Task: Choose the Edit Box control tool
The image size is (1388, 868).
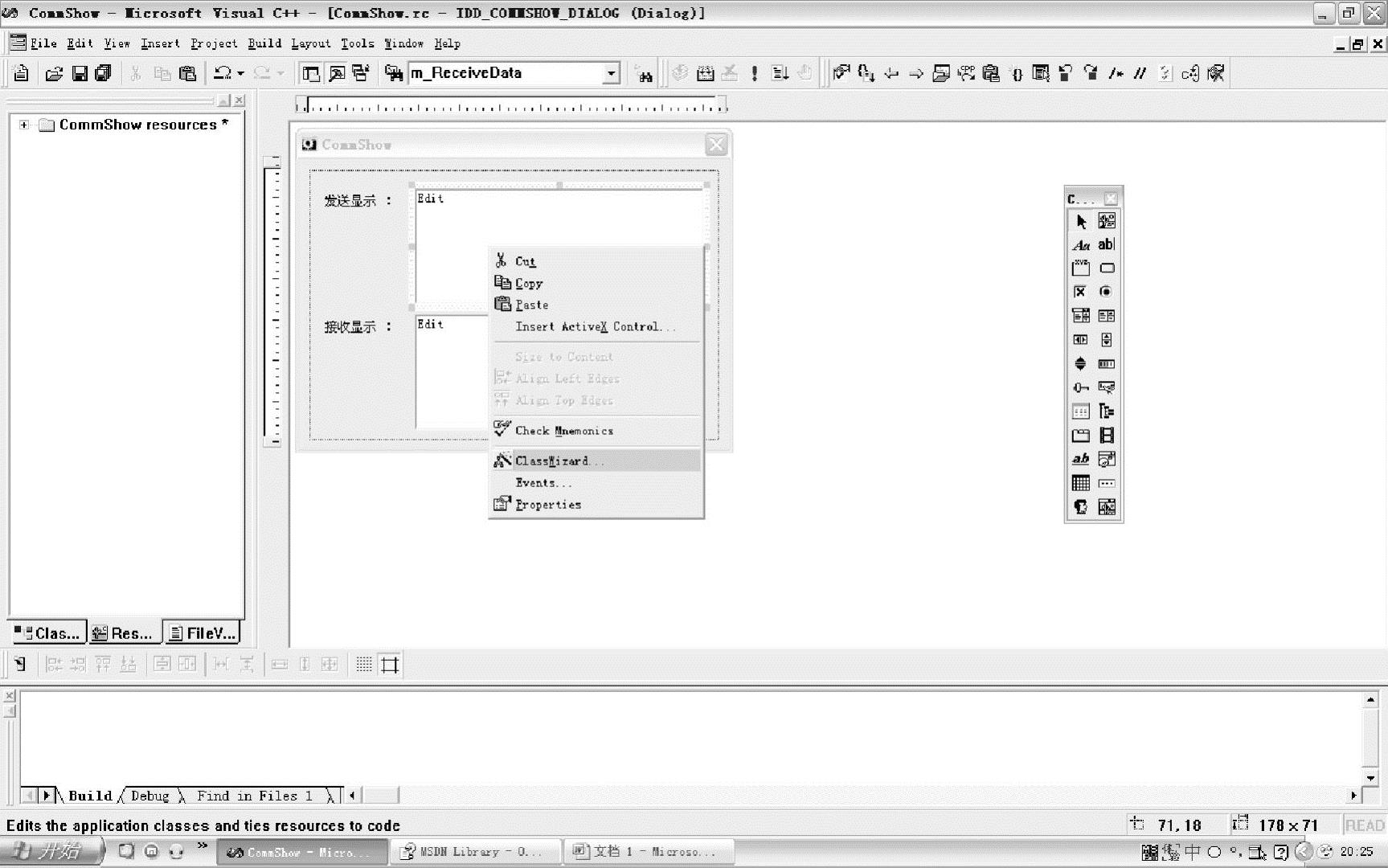Action: 1107,245
